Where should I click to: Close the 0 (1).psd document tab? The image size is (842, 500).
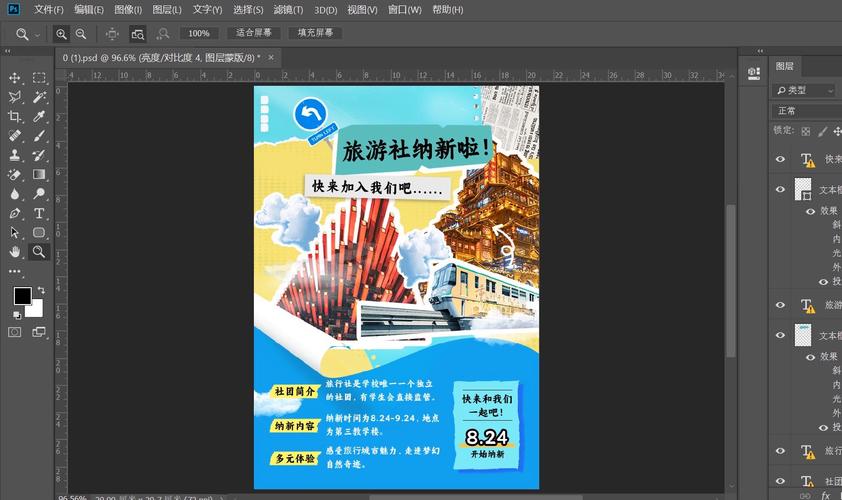(x=271, y=57)
